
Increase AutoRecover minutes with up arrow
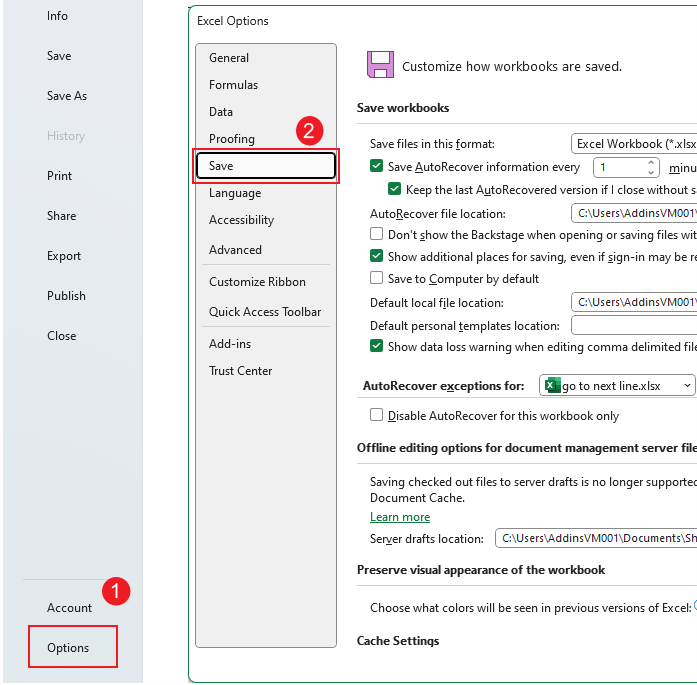coord(651,162)
